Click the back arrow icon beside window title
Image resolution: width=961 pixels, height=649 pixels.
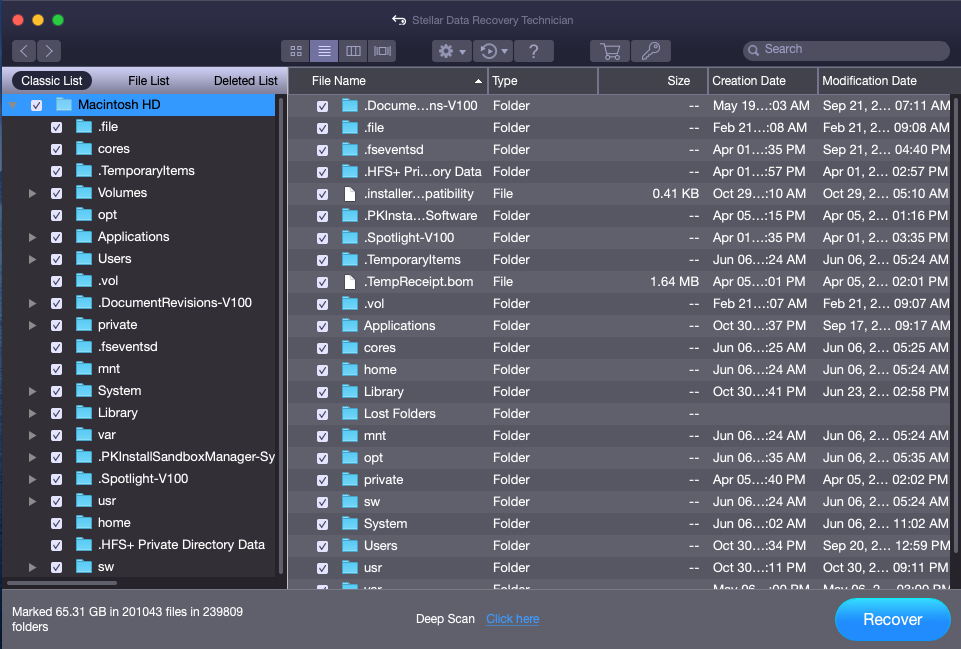point(399,20)
